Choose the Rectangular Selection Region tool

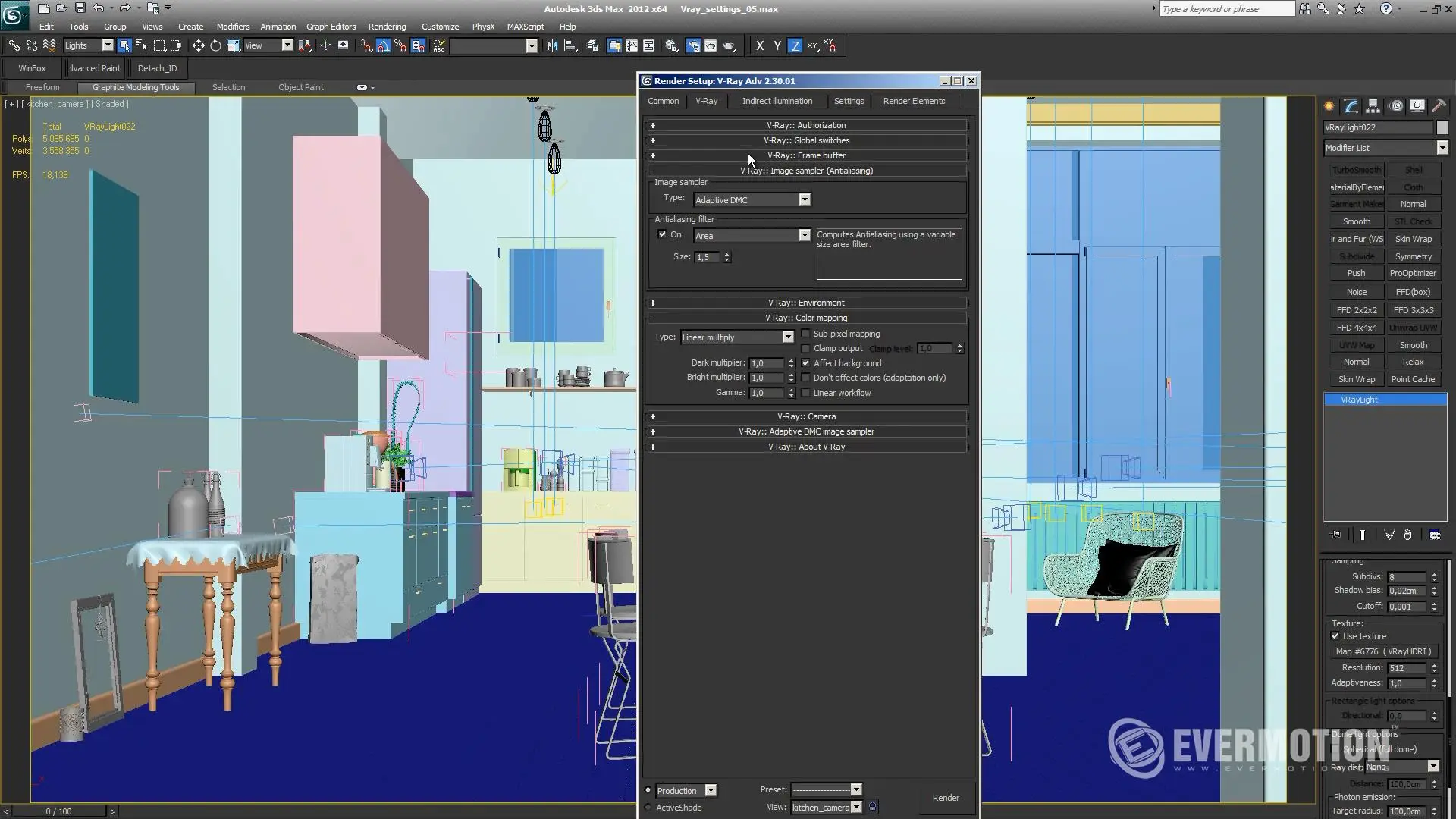click(159, 45)
